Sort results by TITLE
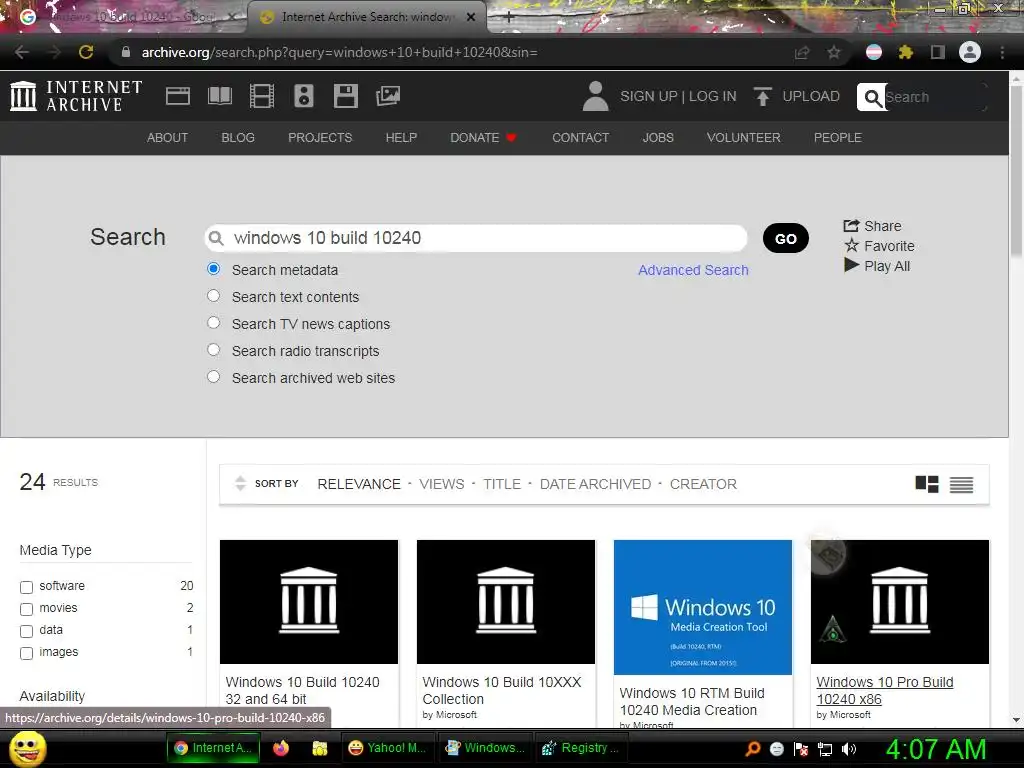 (x=502, y=484)
